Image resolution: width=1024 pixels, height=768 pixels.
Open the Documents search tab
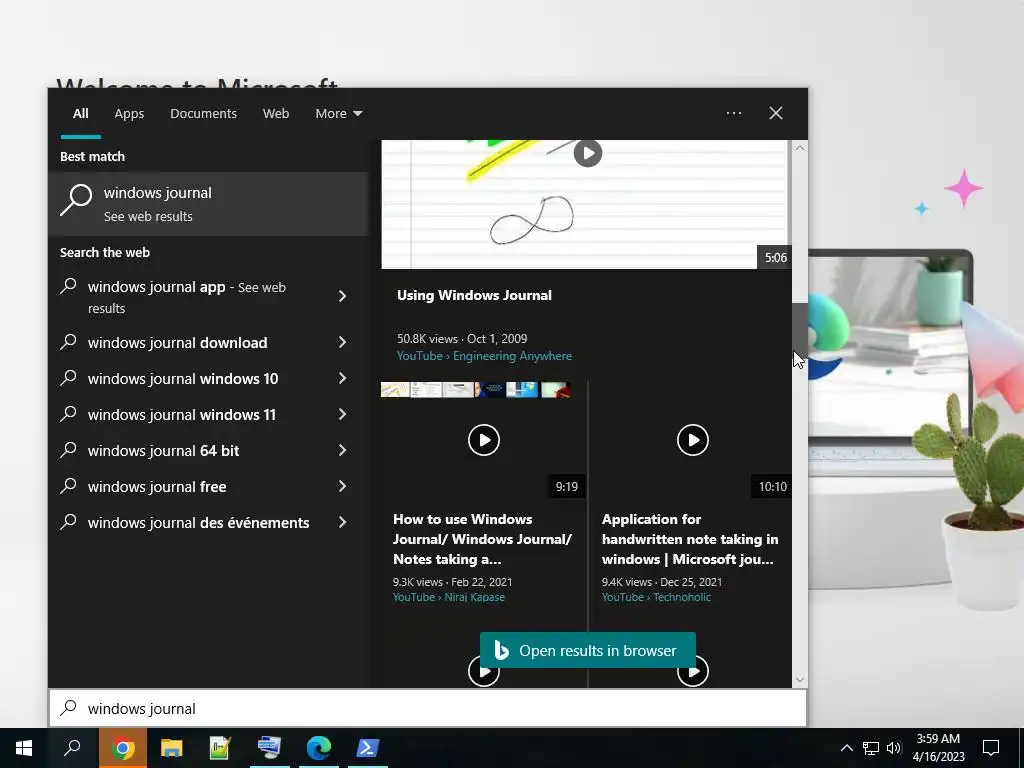pos(203,114)
